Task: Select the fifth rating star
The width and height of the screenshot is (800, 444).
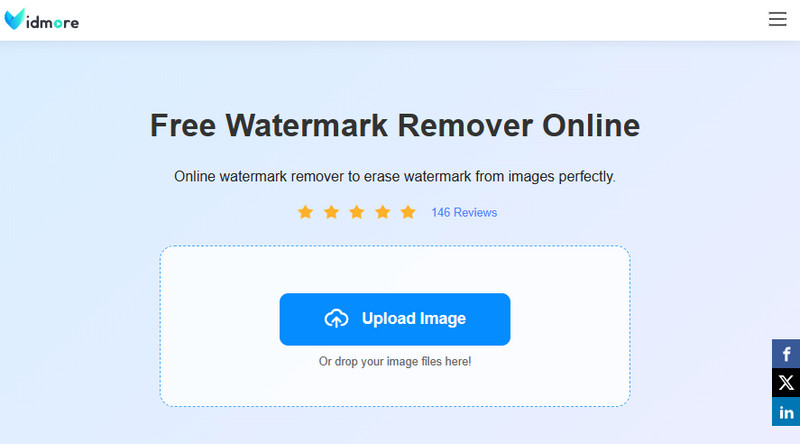Action: 408,212
